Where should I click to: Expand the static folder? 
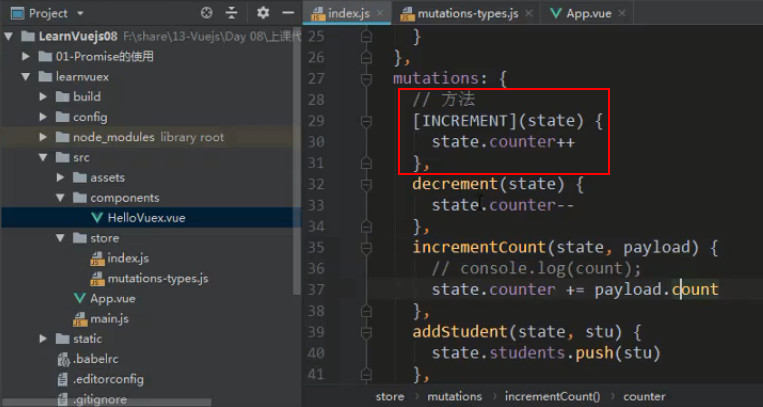point(43,339)
